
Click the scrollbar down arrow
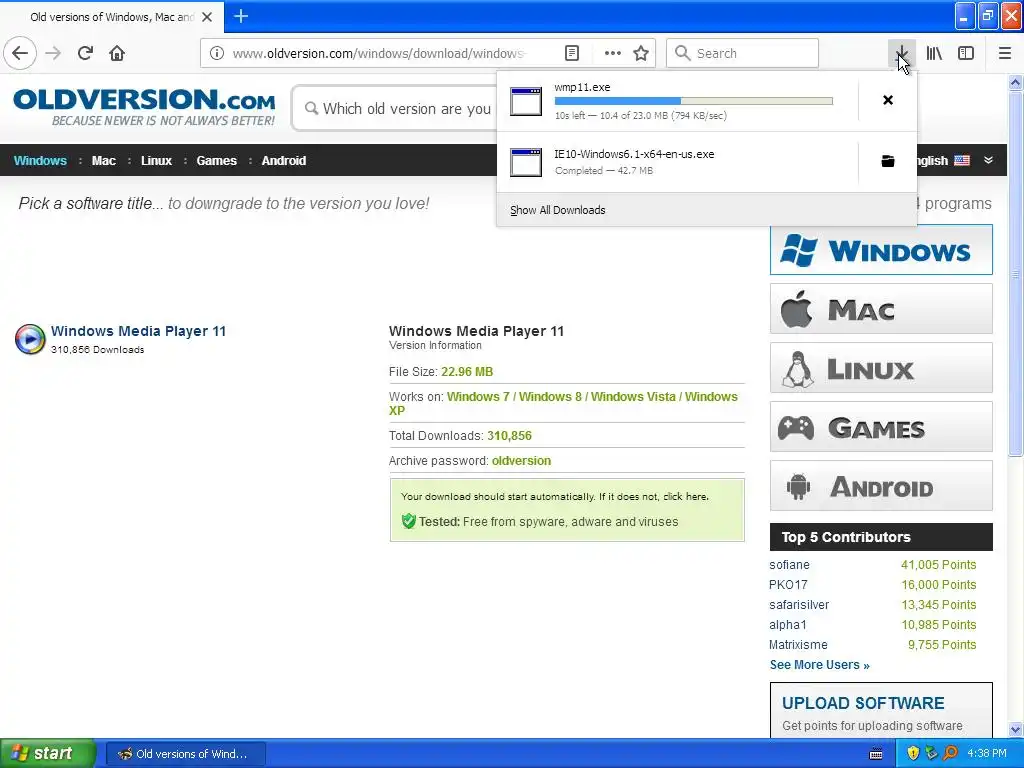1016,729
